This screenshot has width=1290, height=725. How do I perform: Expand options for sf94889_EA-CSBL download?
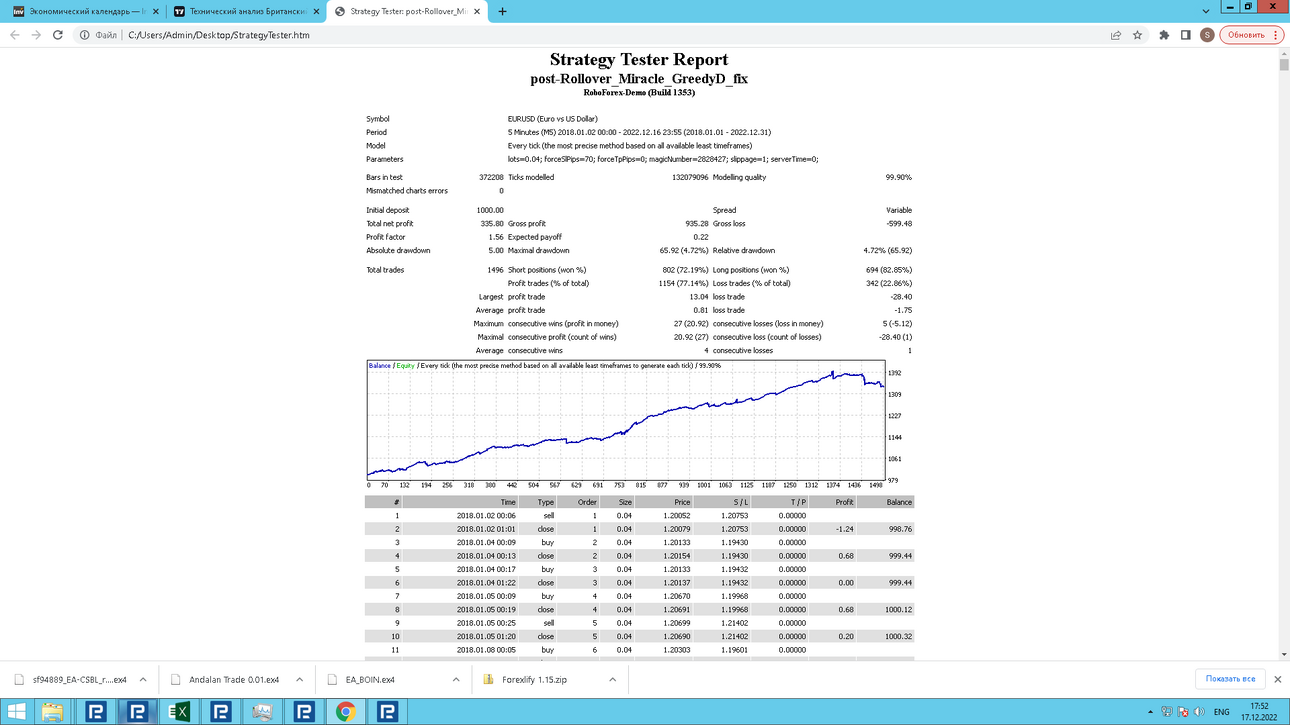tap(143, 679)
